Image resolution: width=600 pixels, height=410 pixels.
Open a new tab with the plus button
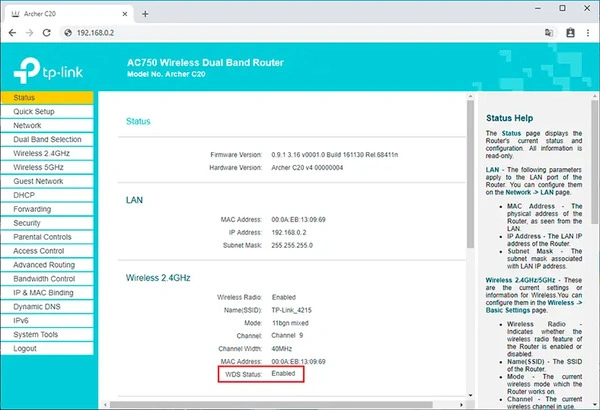pos(145,14)
